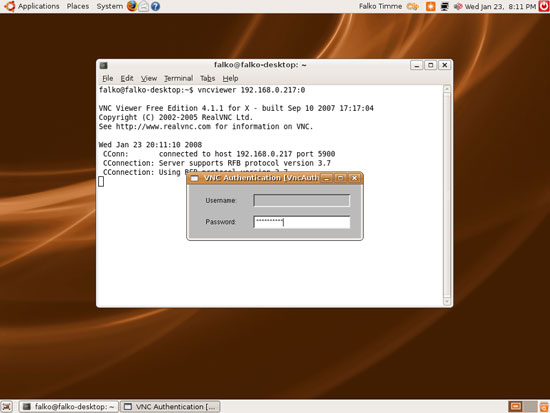The width and height of the screenshot is (550, 413).
Task: Switch to VNC Authentication taskbar entry
Action: (170, 407)
